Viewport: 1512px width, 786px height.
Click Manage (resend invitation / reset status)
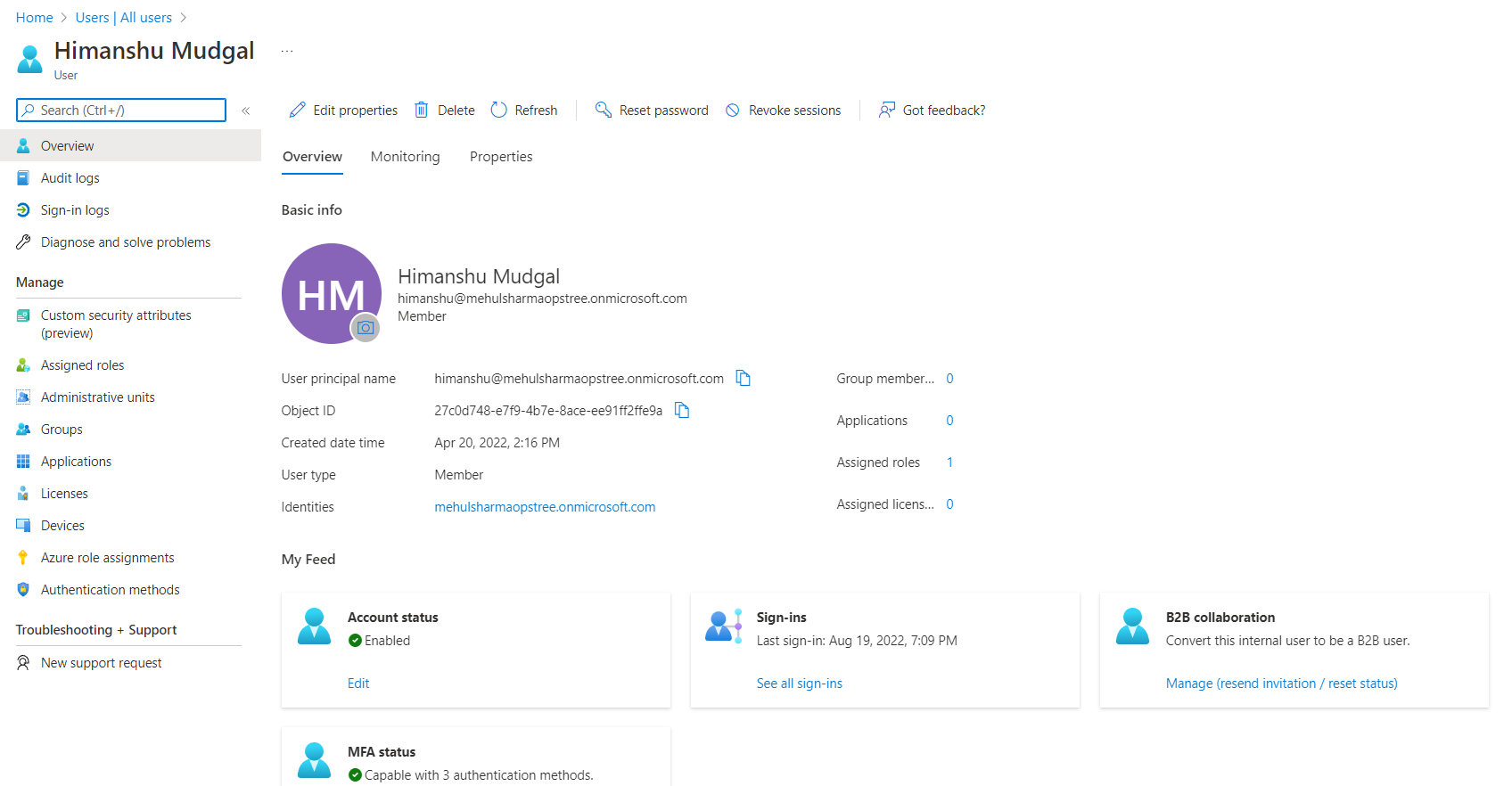(1282, 684)
